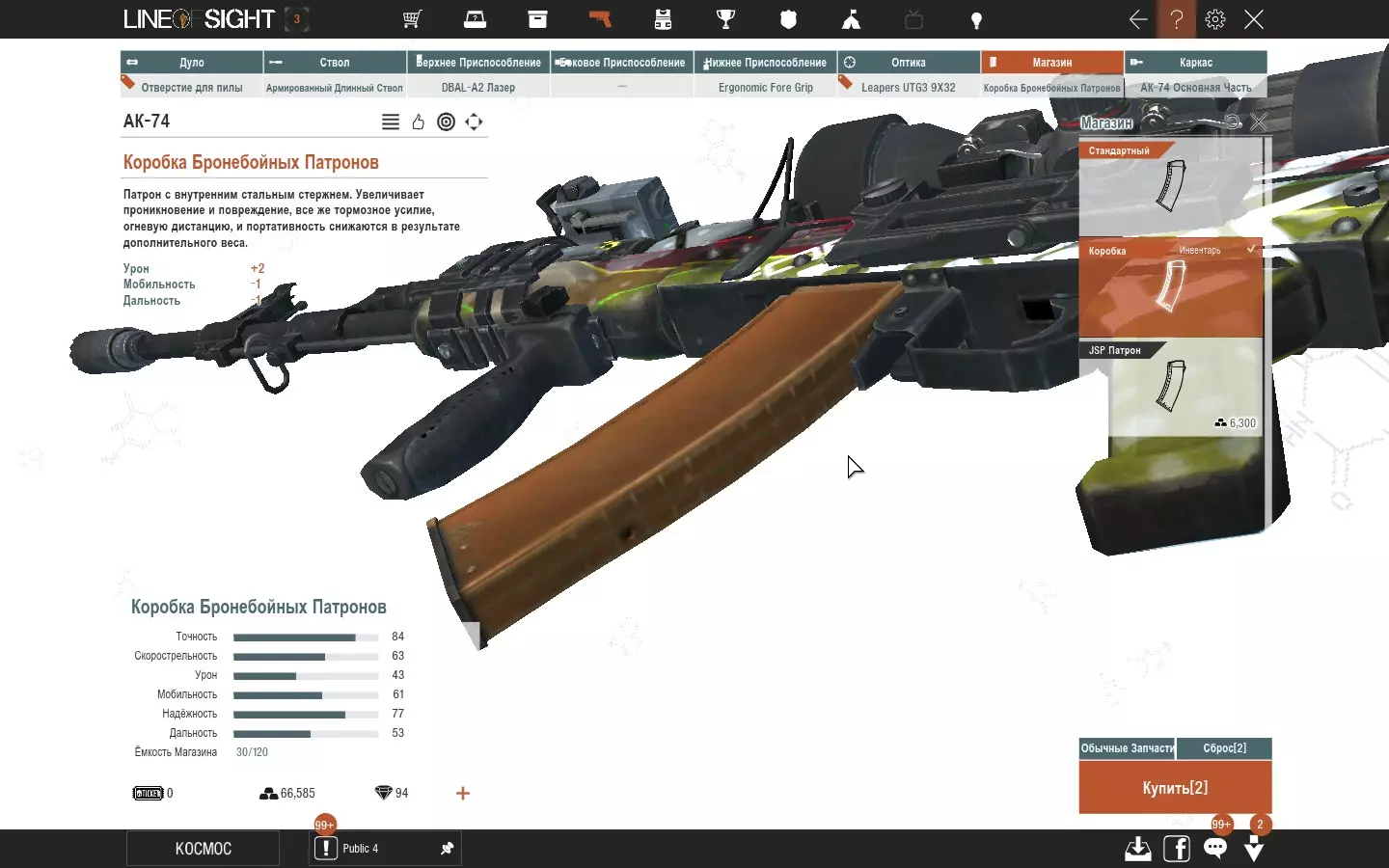Click Отверстие для пилы attachment
This screenshot has height=868, width=1389.
coord(191,87)
